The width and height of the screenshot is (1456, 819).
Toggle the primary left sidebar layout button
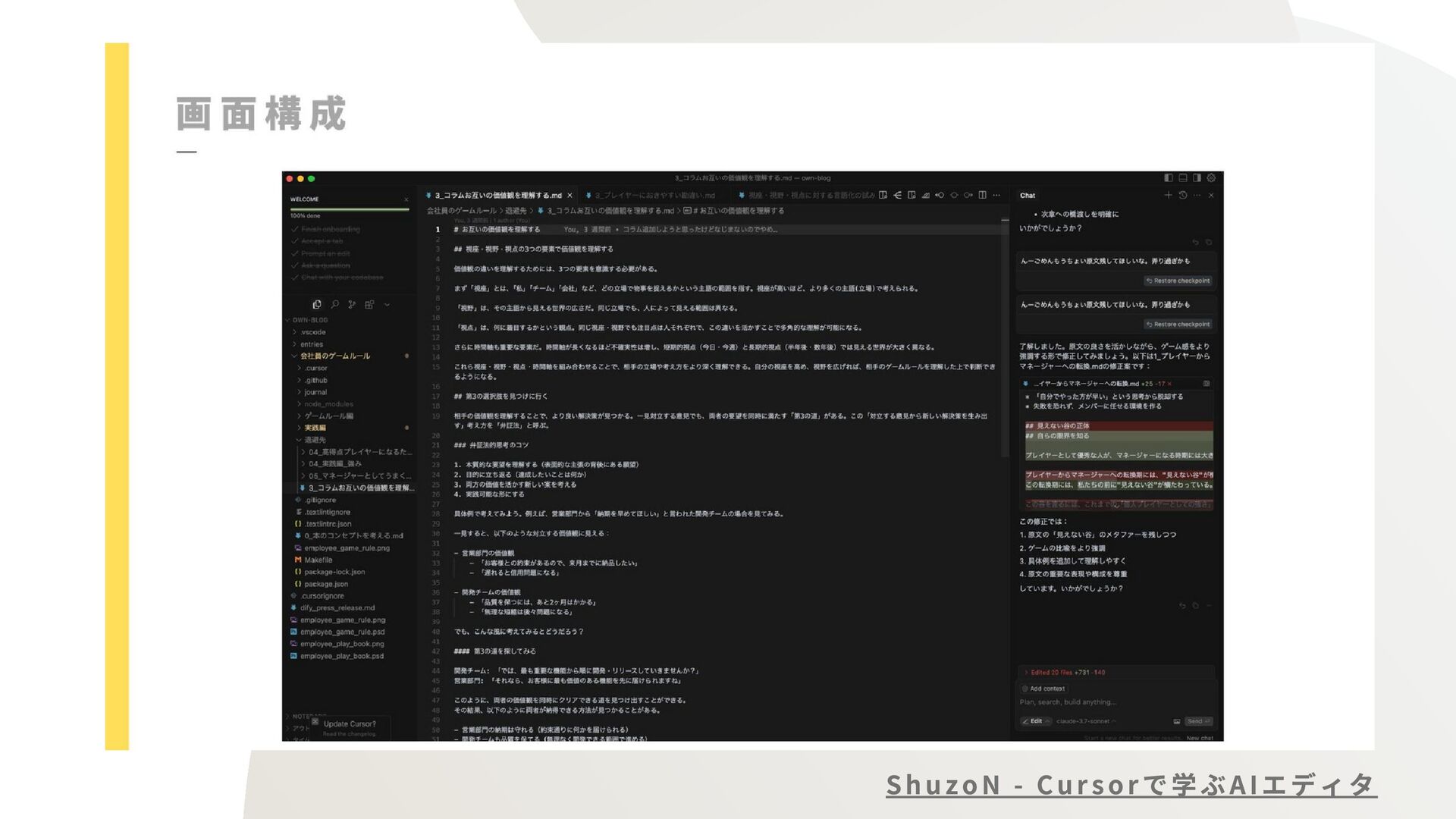(x=1168, y=178)
